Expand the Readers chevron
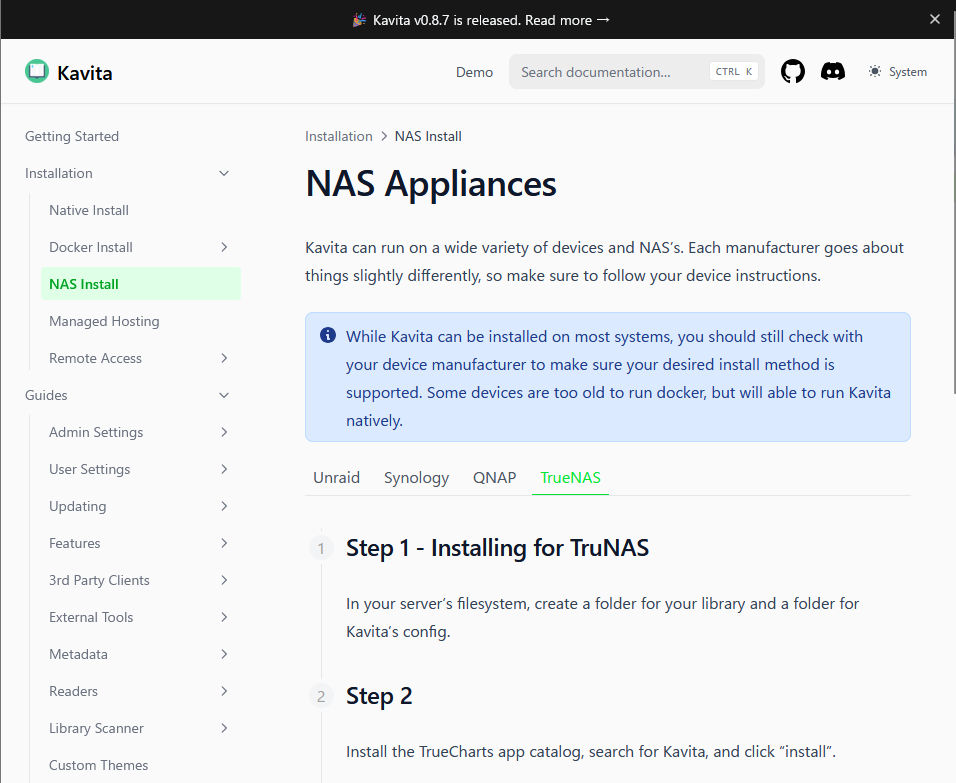Image resolution: width=956 pixels, height=783 pixels. point(224,691)
